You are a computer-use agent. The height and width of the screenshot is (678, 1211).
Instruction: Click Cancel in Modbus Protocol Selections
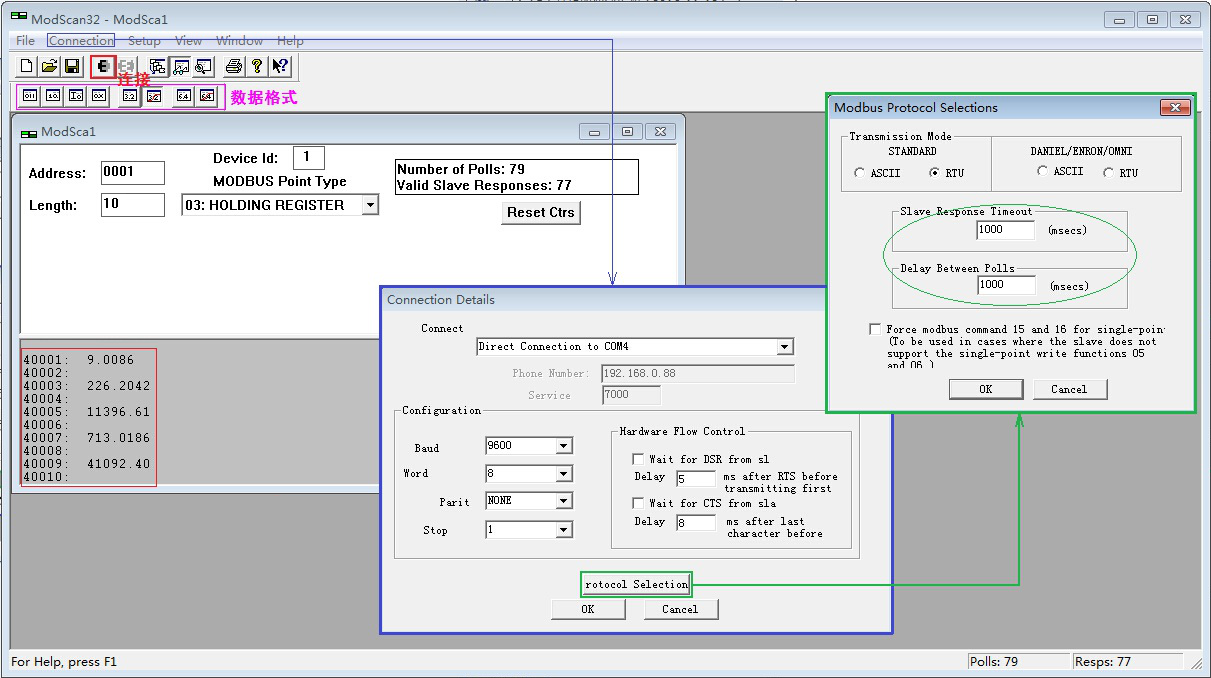[x=1069, y=389]
